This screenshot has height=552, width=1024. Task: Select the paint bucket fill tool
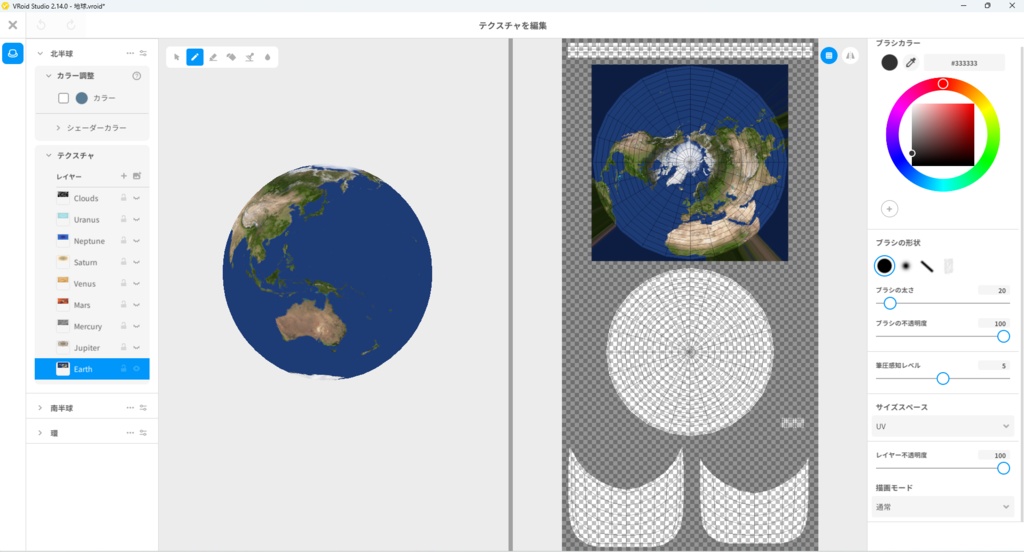[231, 57]
